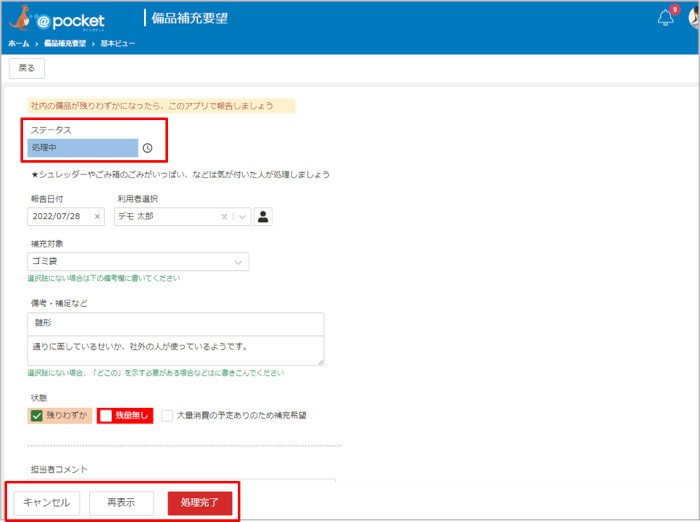This screenshot has width=700, height=522.
Task: Clear the selected user デモ 太郎
Action: point(224,217)
